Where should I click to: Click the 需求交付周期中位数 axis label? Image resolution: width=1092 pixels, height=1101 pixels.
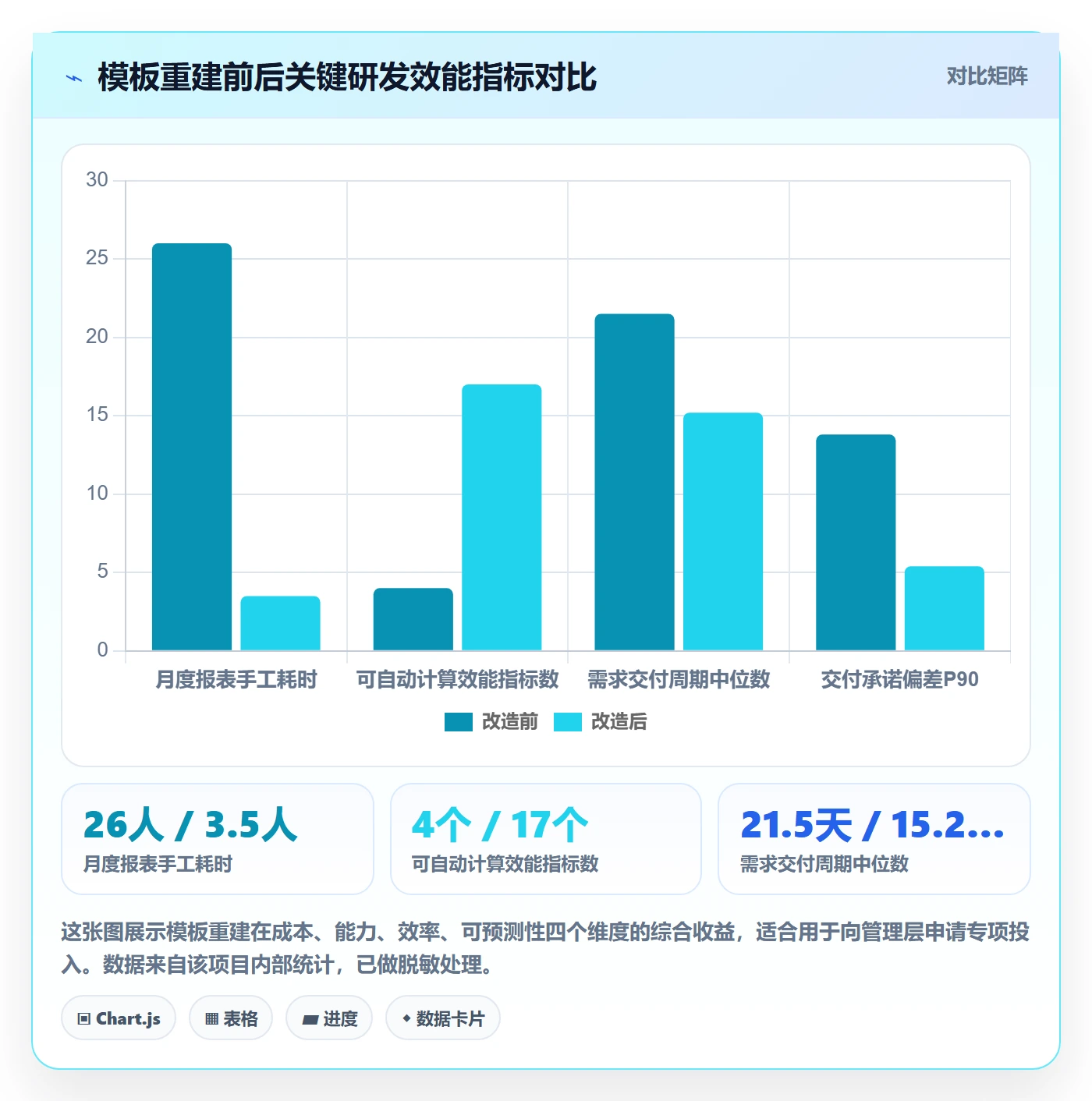click(679, 680)
